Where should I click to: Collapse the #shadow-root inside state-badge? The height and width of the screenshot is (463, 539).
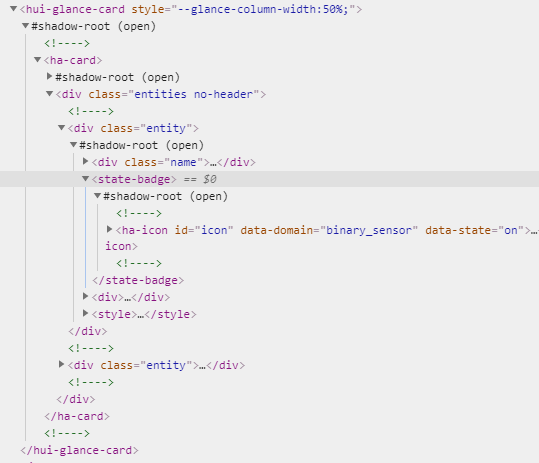click(x=98, y=196)
